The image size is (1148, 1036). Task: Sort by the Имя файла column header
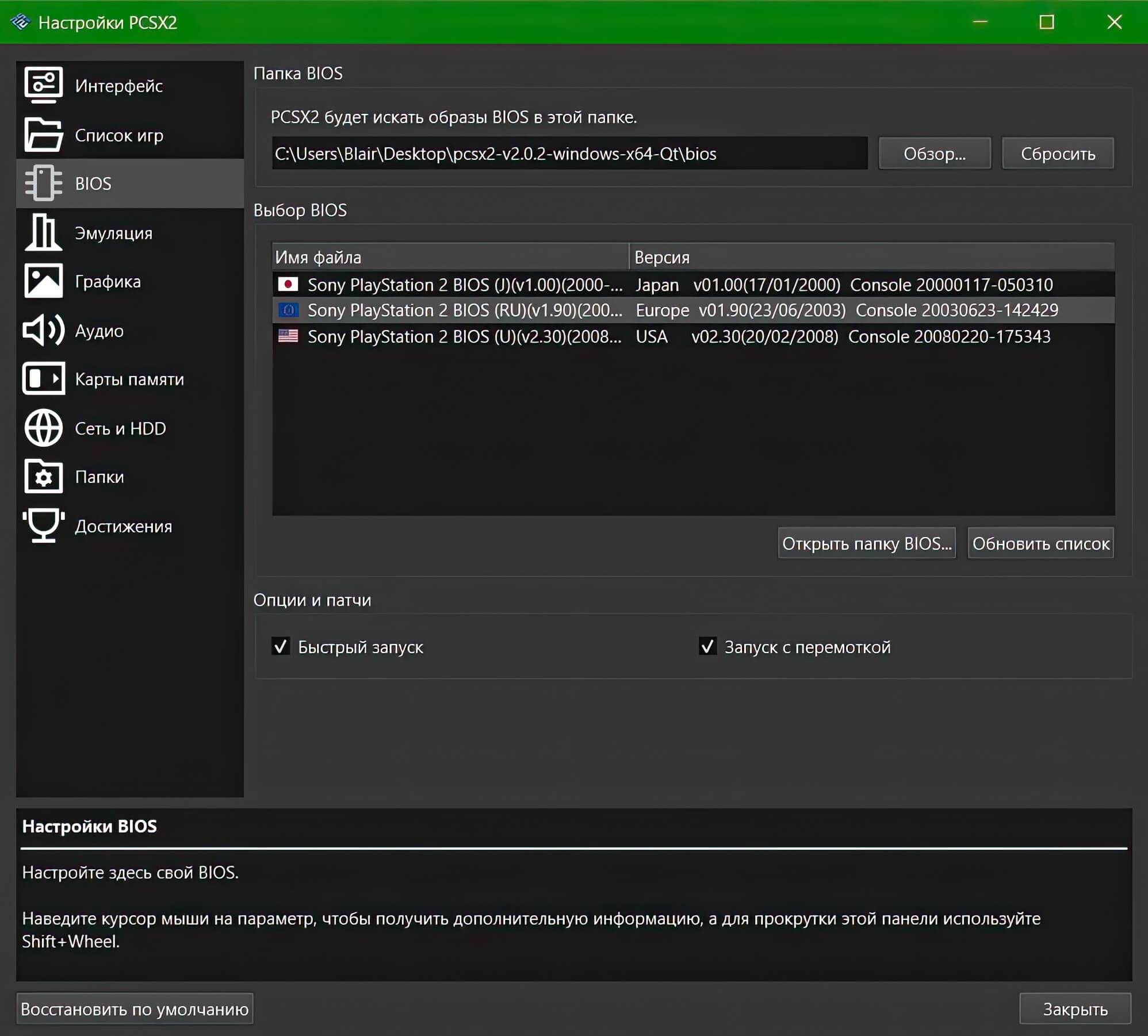pos(450,257)
